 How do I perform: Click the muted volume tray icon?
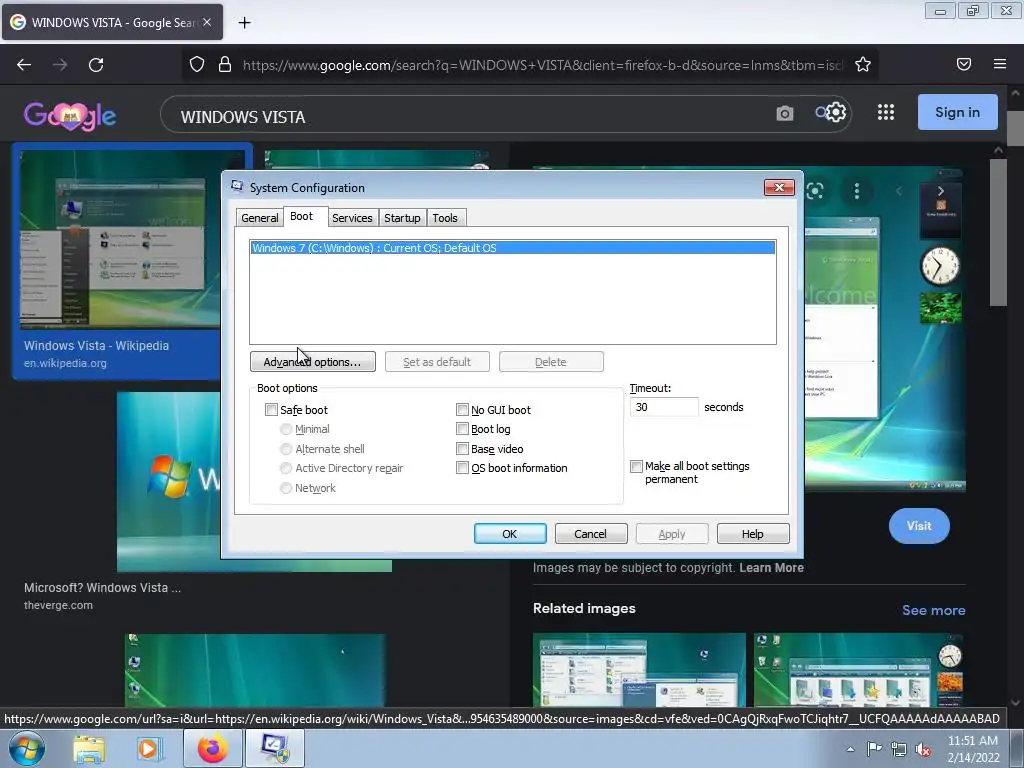click(x=923, y=750)
